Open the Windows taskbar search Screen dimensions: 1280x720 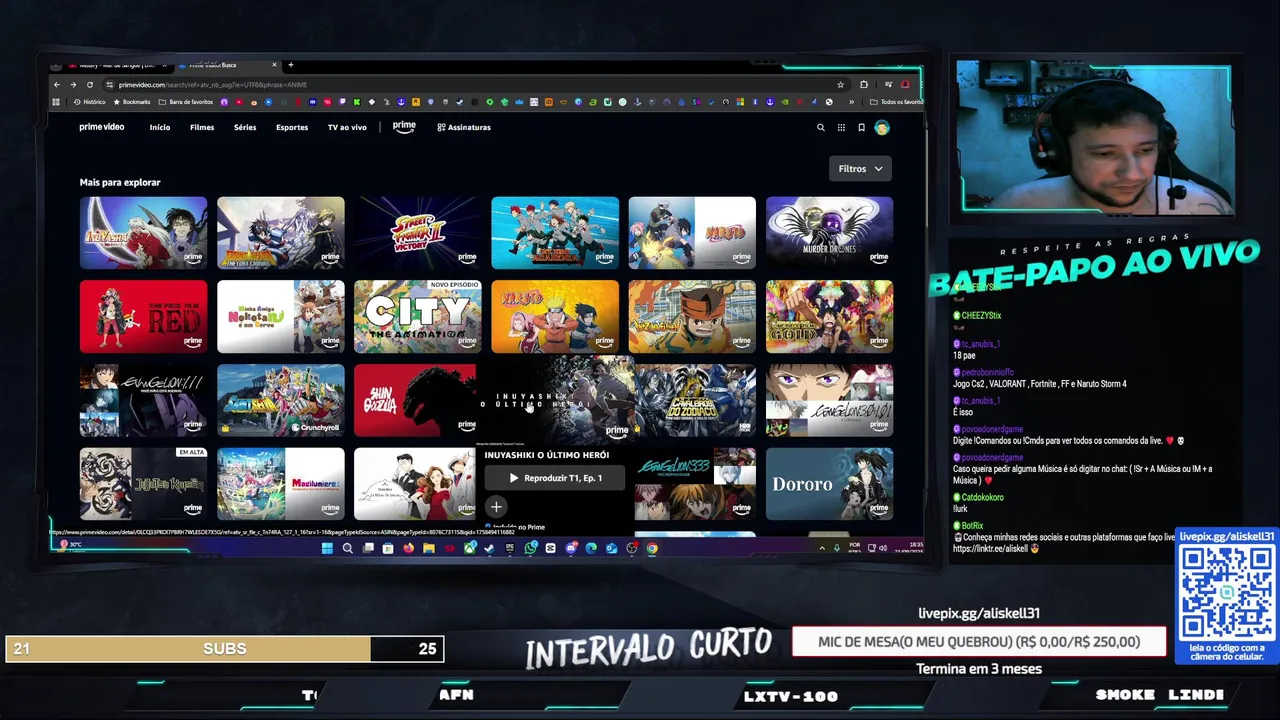347,548
